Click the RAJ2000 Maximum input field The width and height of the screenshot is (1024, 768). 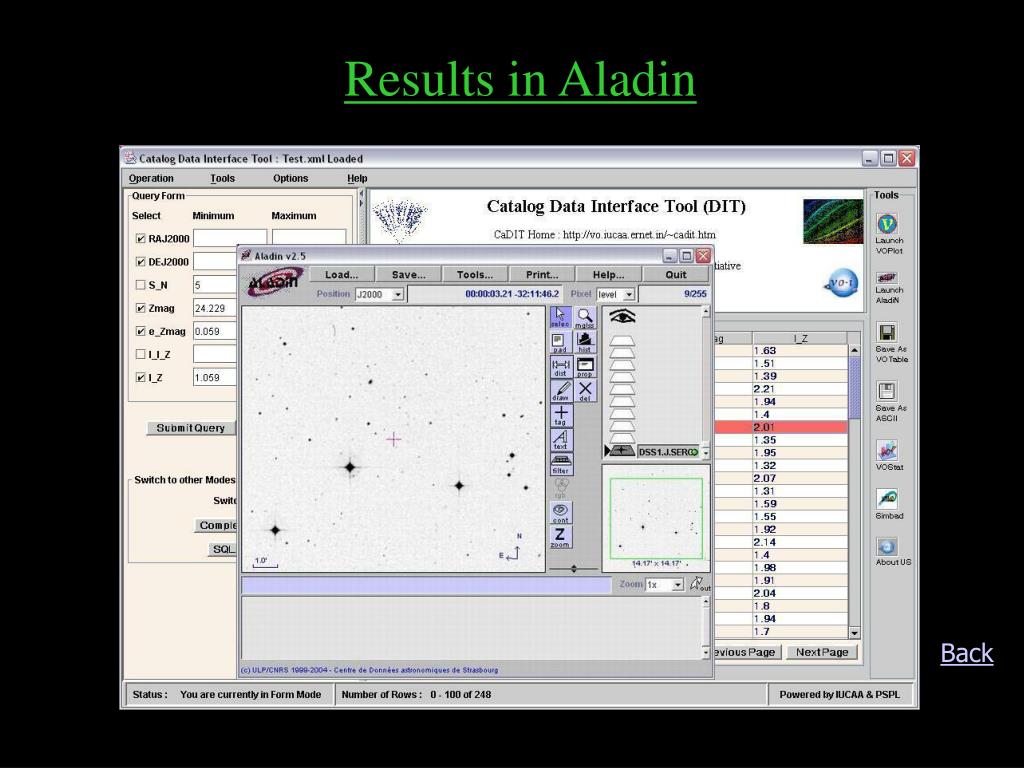[308, 238]
